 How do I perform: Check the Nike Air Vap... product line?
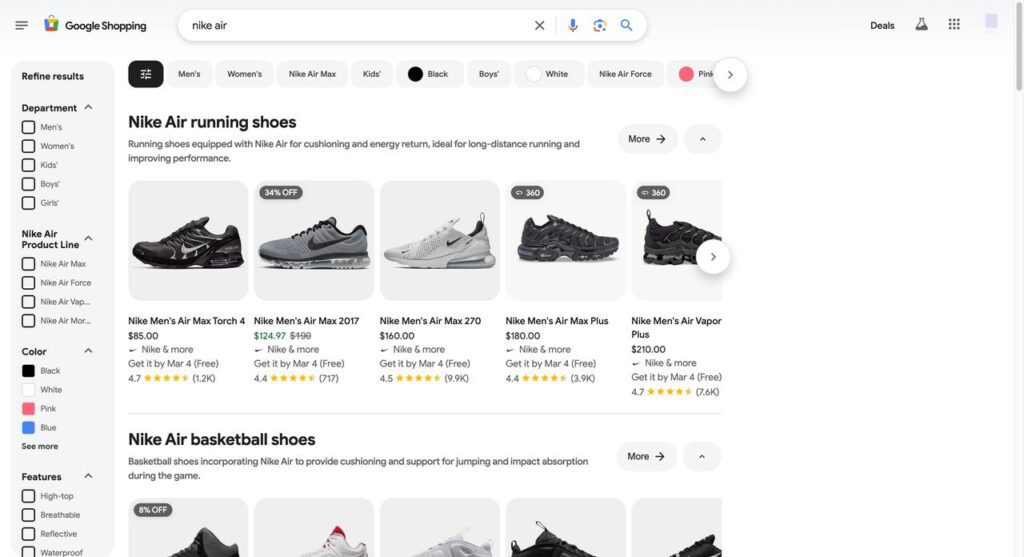click(29, 302)
